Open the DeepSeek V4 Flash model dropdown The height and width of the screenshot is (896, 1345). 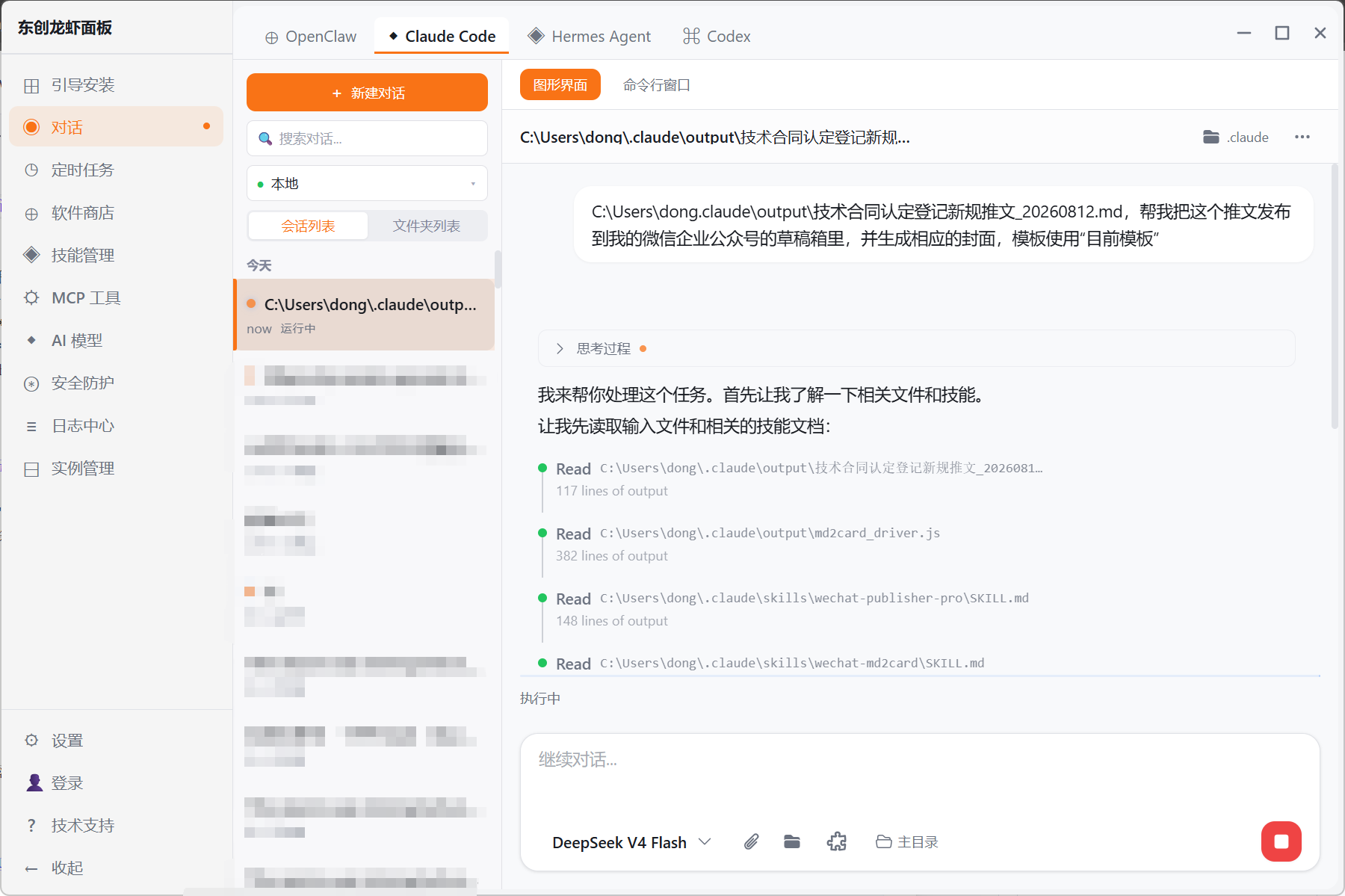point(631,842)
